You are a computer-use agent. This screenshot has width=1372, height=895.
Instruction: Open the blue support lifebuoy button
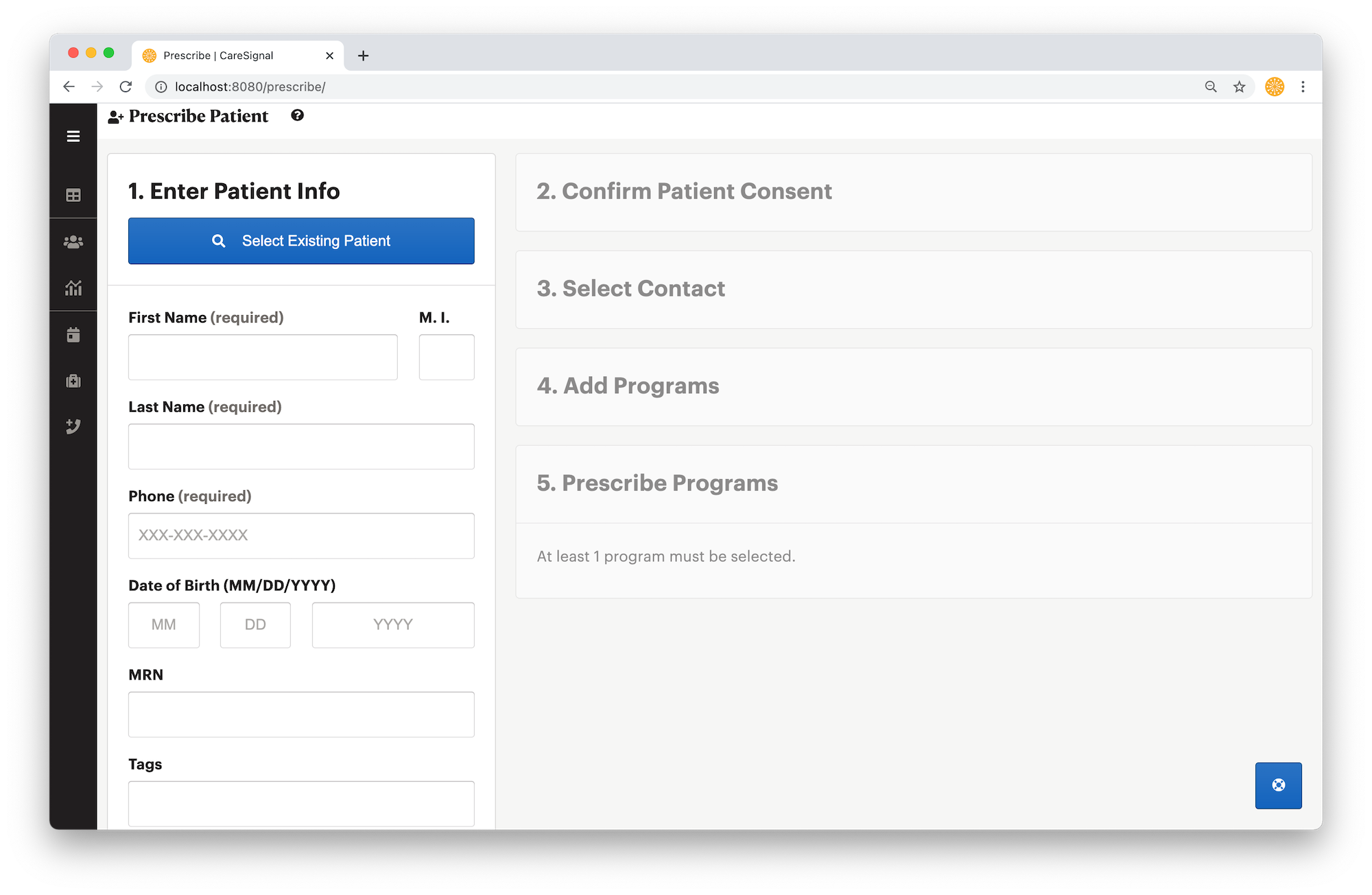(1278, 785)
